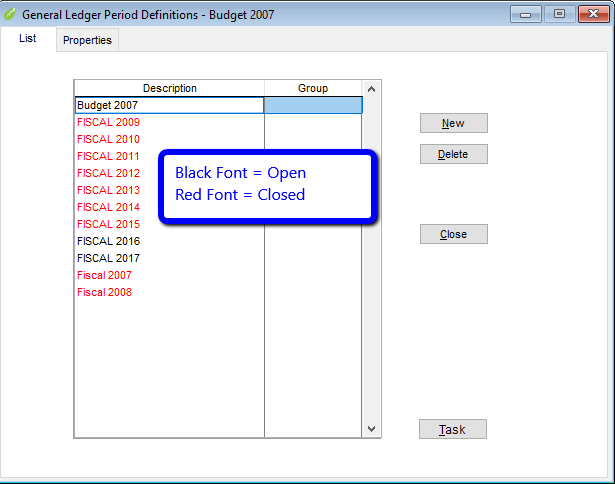615x484 pixels.
Task: Switch to the Properties tab
Action: [x=87, y=40]
